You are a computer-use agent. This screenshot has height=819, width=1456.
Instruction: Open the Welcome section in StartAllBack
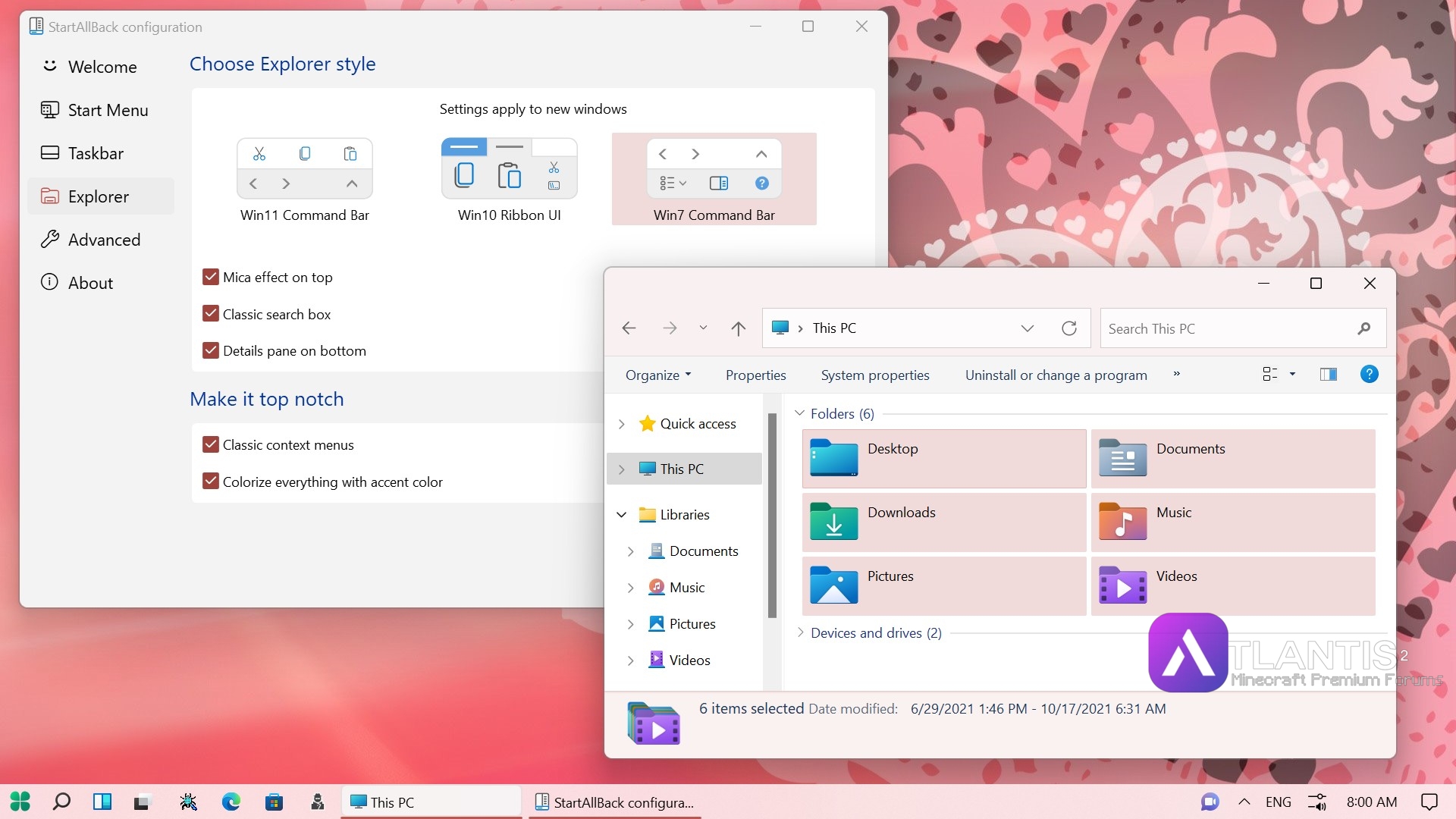click(101, 67)
